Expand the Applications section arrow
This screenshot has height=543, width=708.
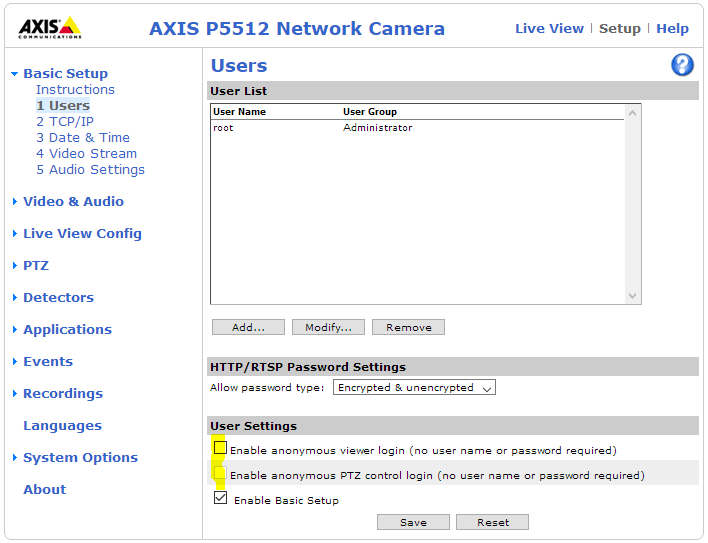coord(15,330)
